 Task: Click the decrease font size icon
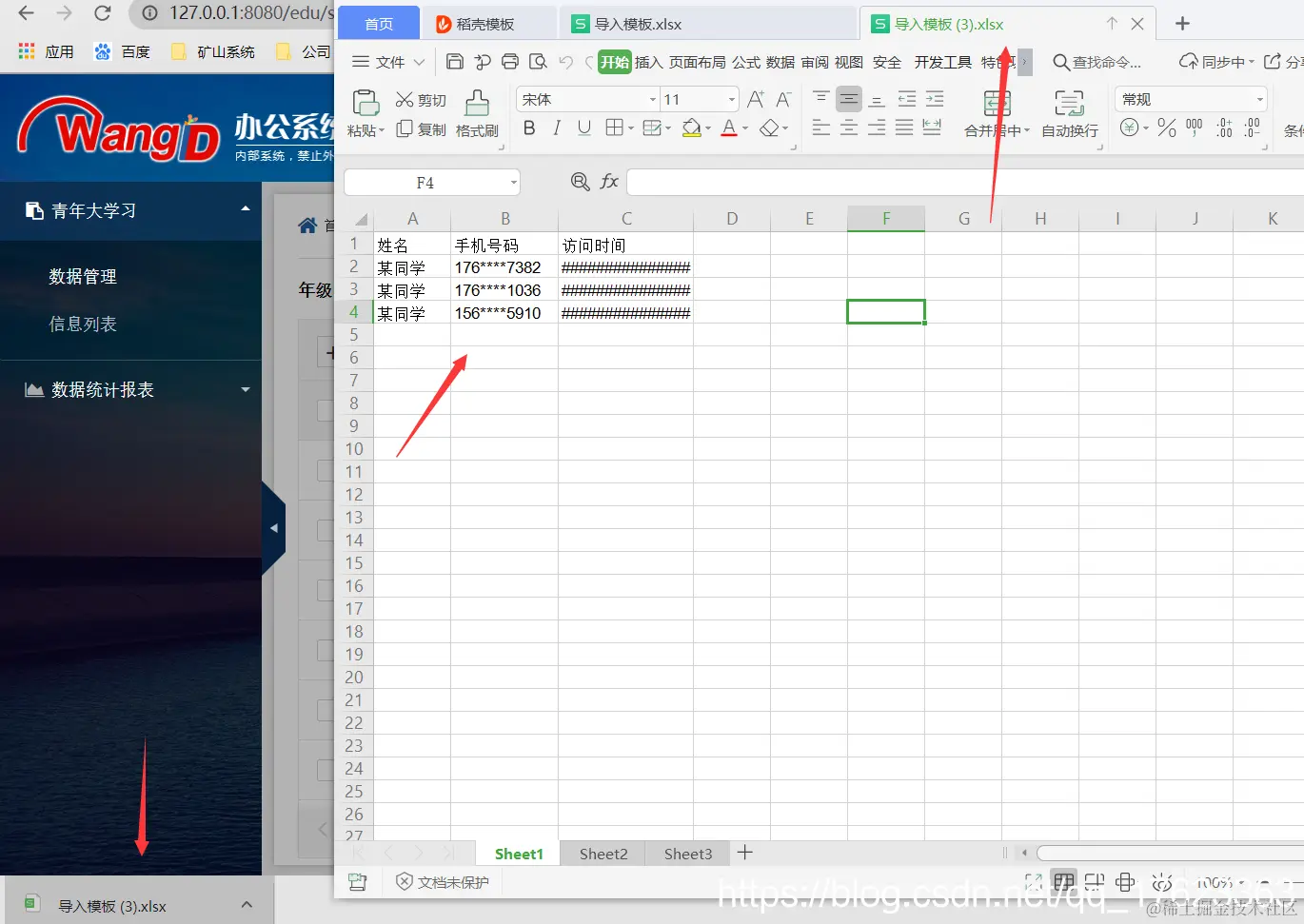coord(783,99)
